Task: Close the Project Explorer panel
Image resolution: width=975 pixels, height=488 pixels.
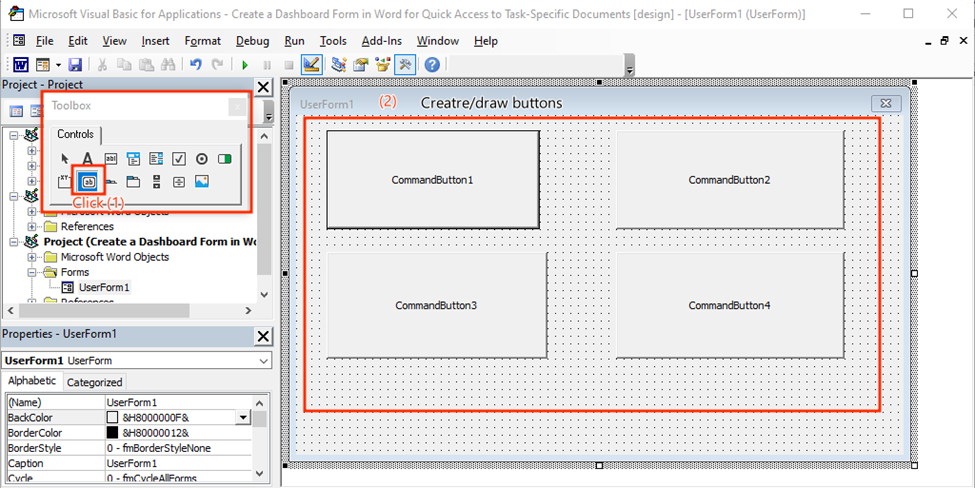Action: pyautogui.click(x=264, y=87)
